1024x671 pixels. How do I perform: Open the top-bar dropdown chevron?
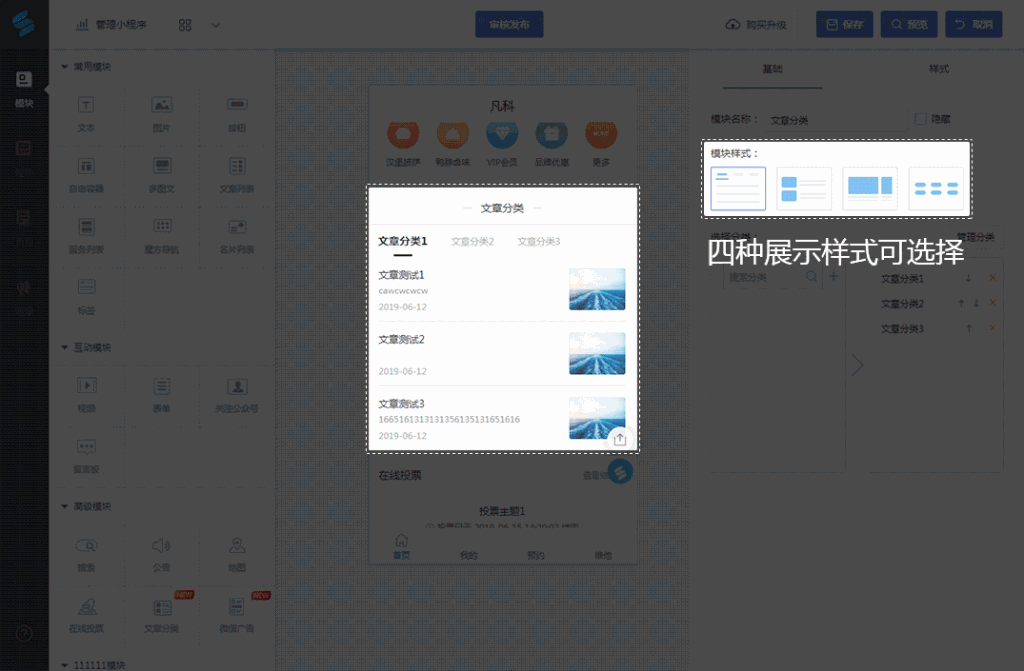pos(216,25)
